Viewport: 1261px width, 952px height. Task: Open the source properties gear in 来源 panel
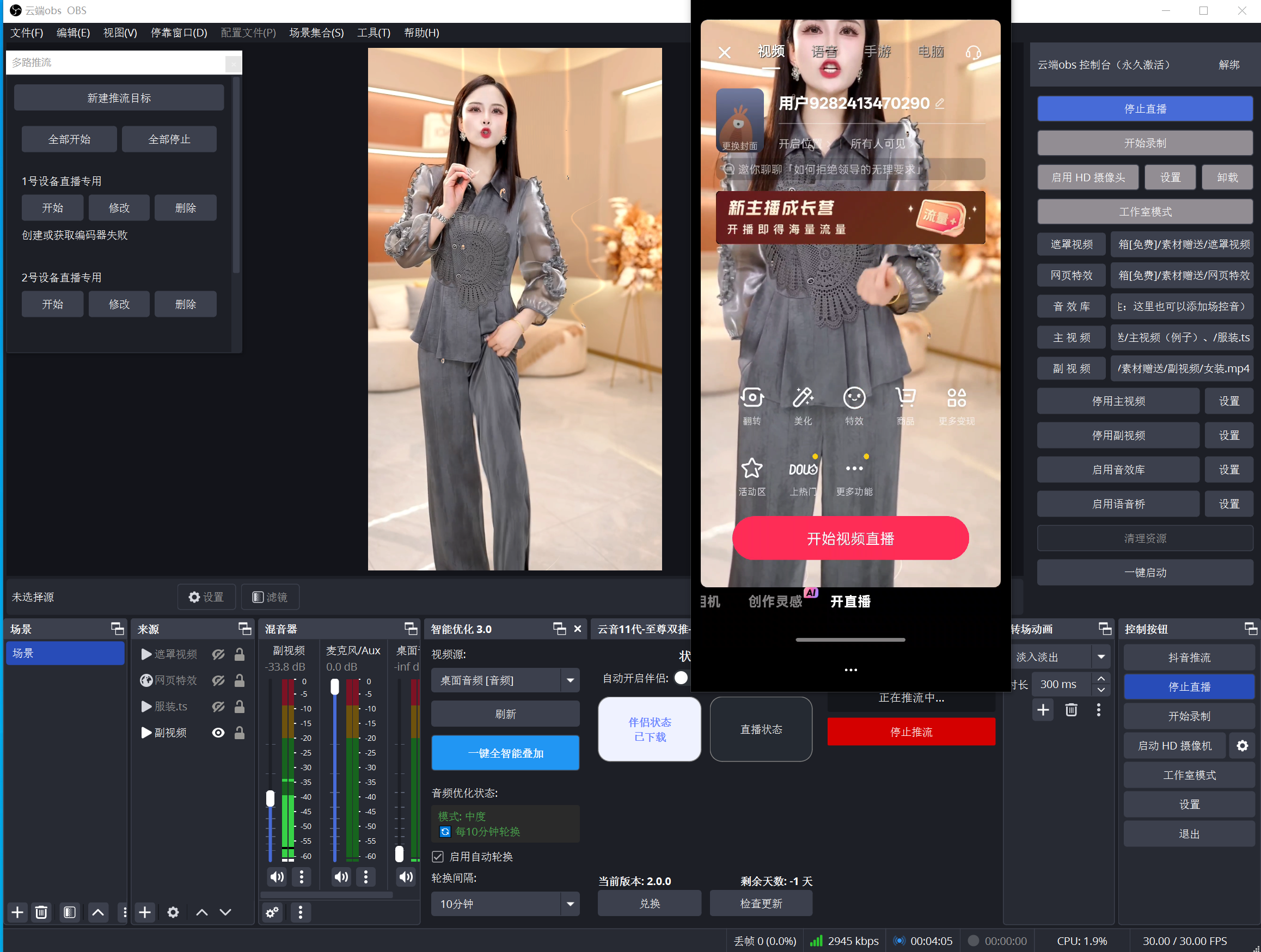coord(173,913)
